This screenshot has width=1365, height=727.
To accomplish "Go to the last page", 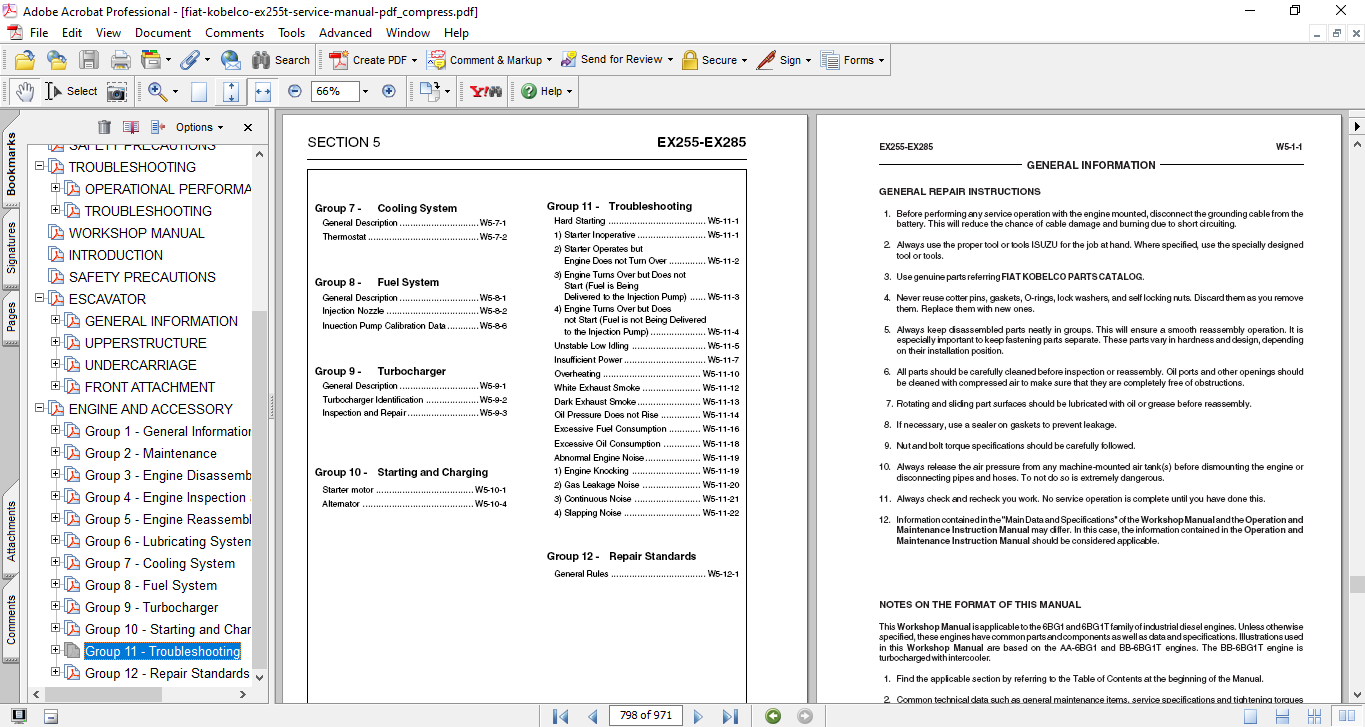I will click(x=730, y=716).
